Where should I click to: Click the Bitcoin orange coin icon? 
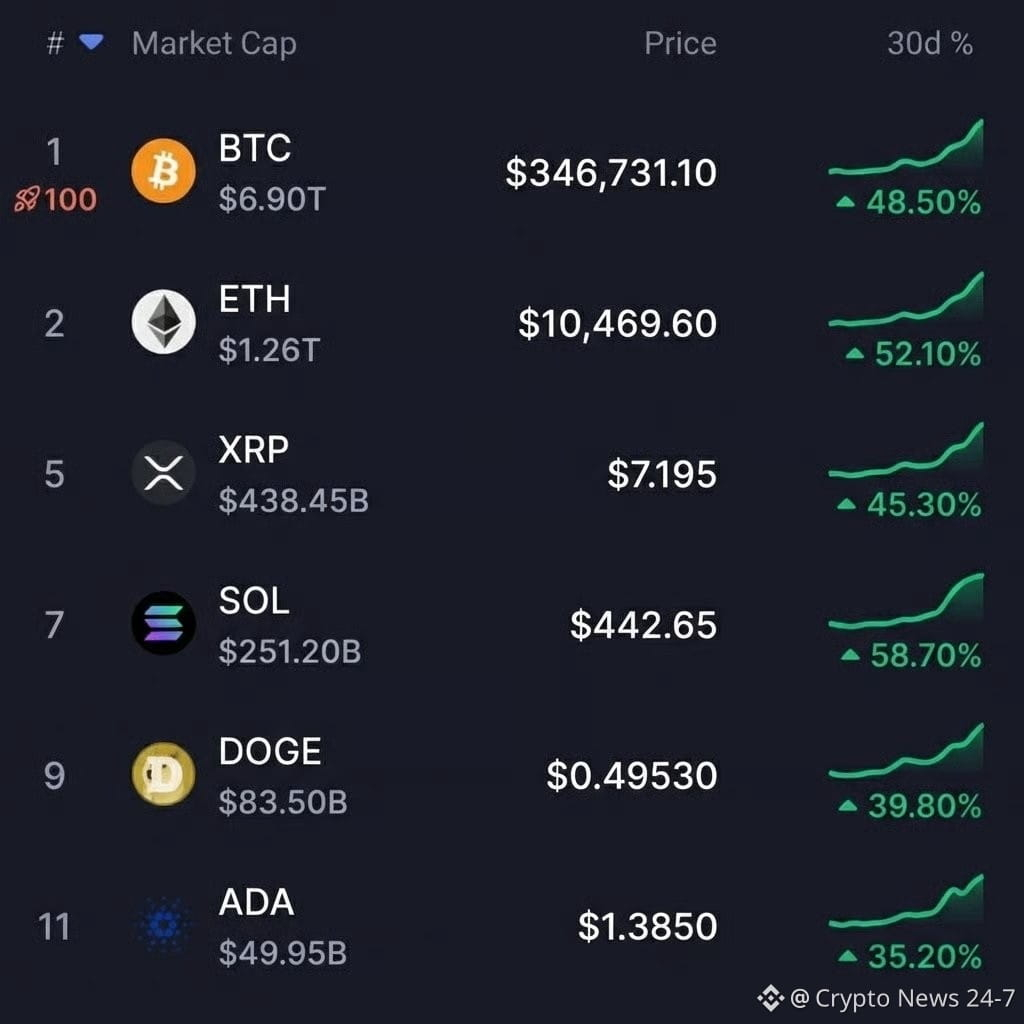[163, 171]
